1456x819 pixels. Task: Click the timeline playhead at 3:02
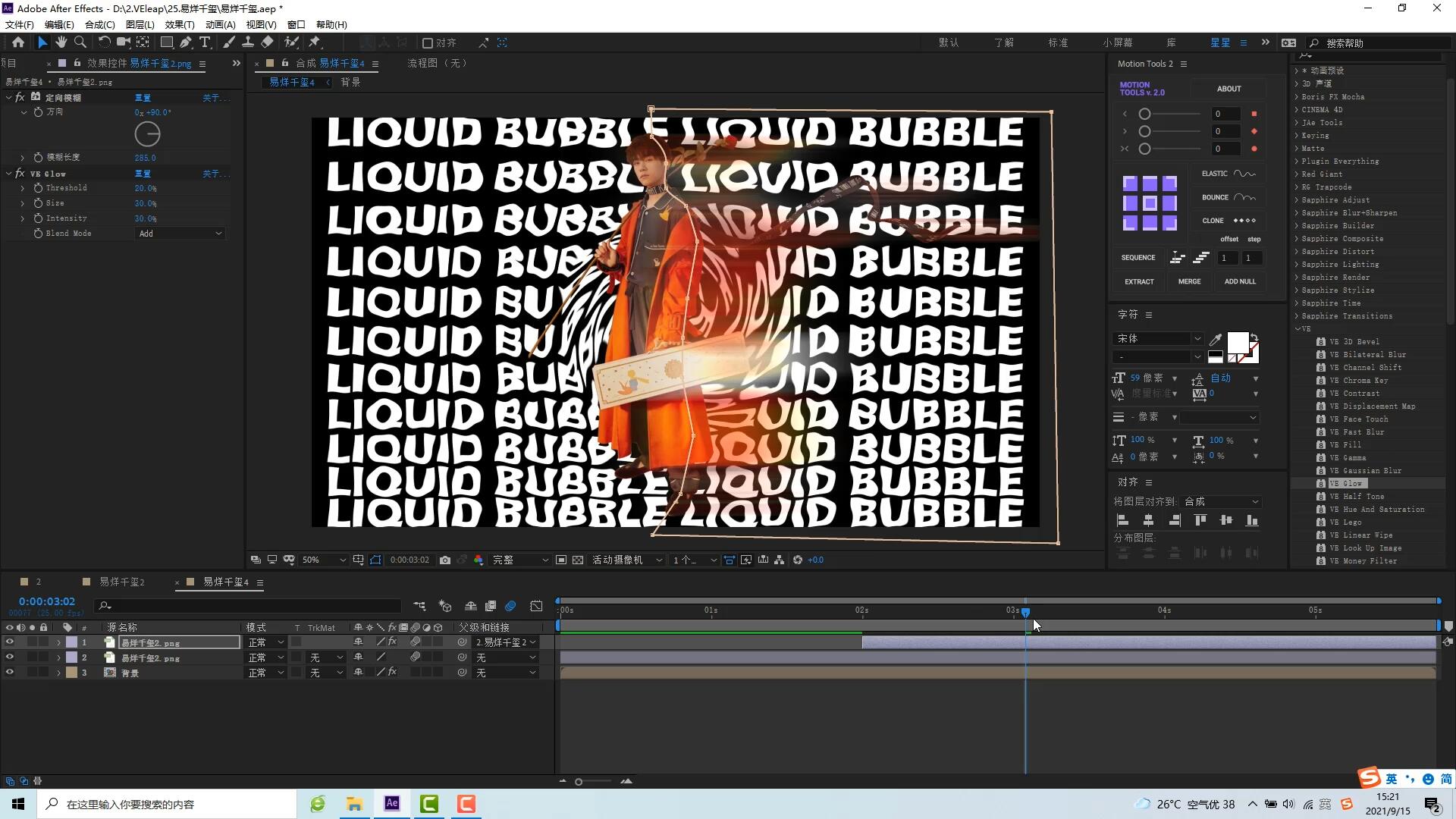click(x=1025, y=611)
